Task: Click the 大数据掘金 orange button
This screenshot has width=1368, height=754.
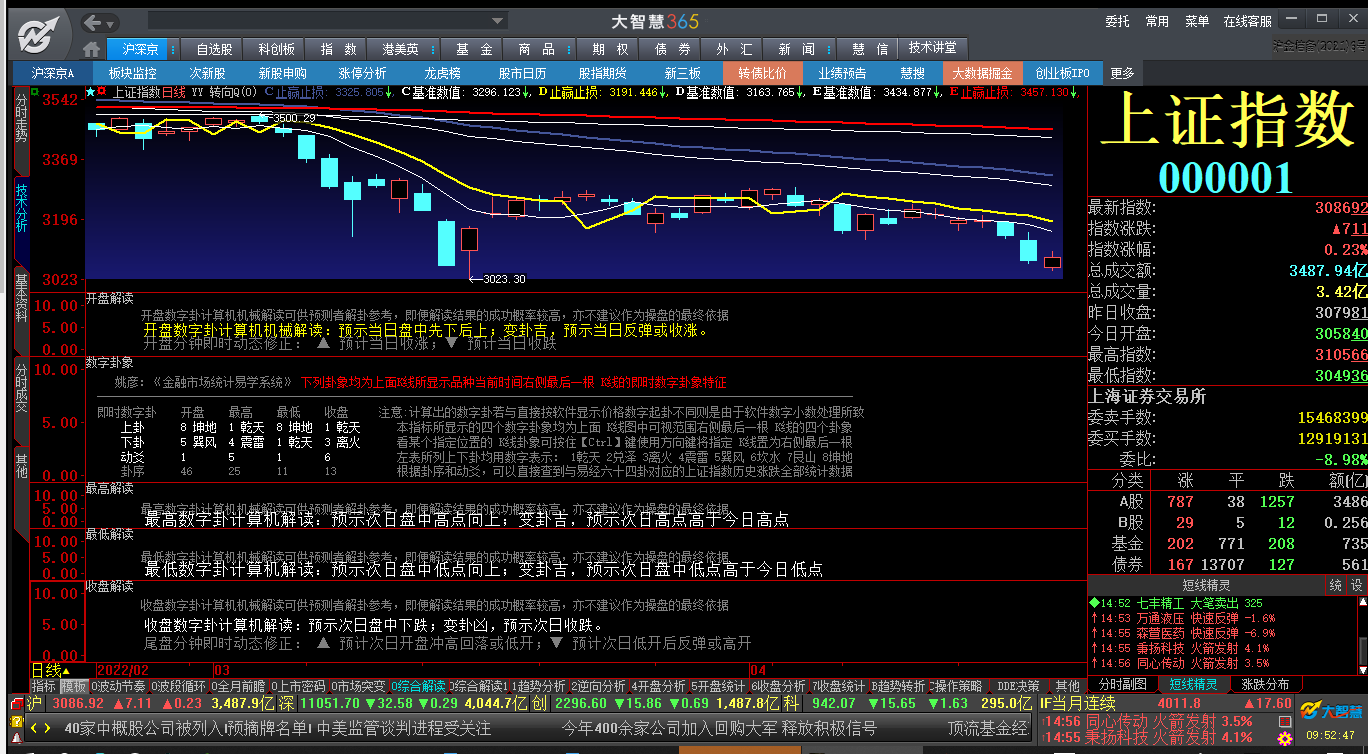Action: click(x=982, y=73)
